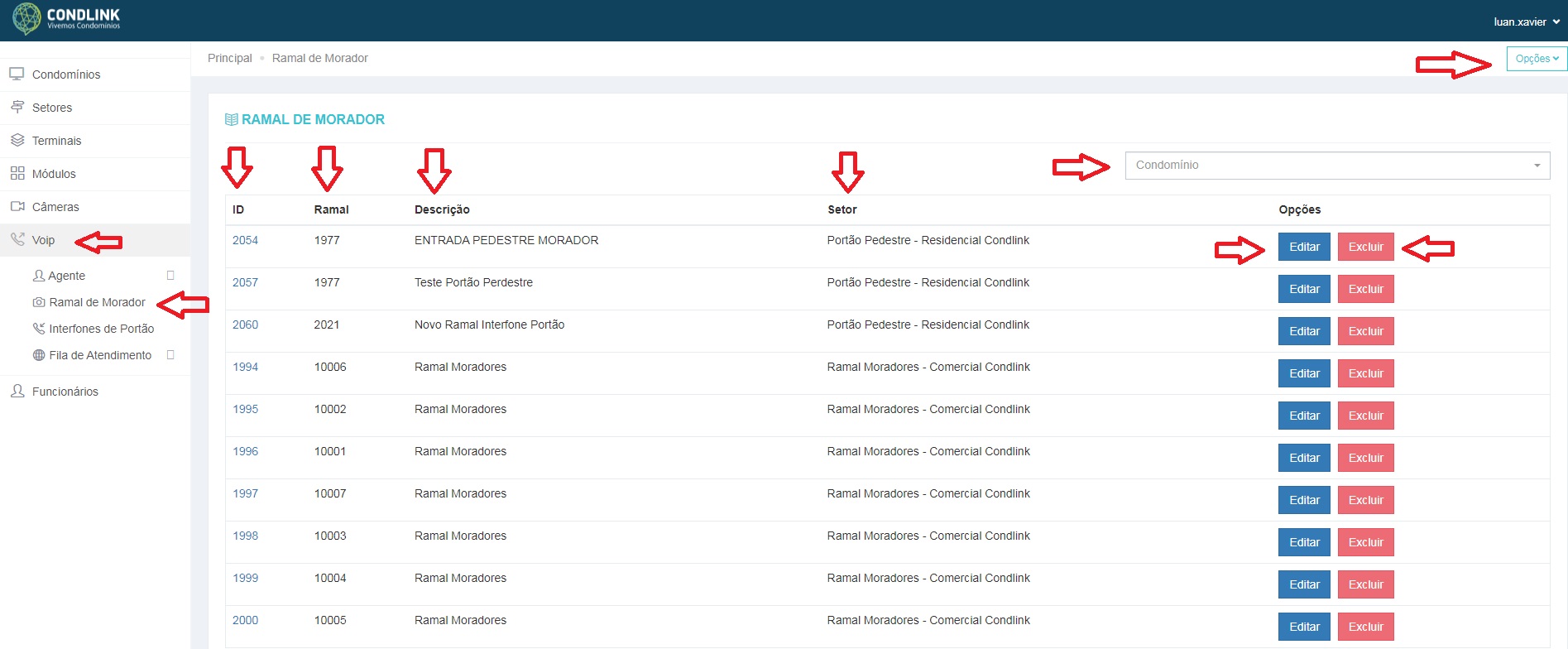Click the Voip phone icon
The image size is (1568, 649).
point(17,240)
